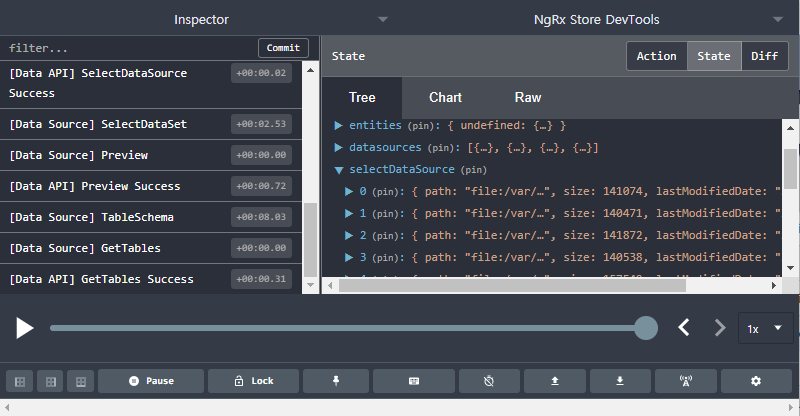This screenshot has height=416, width=800.
Task: Start playback with the play button
Action: (24, 328)
